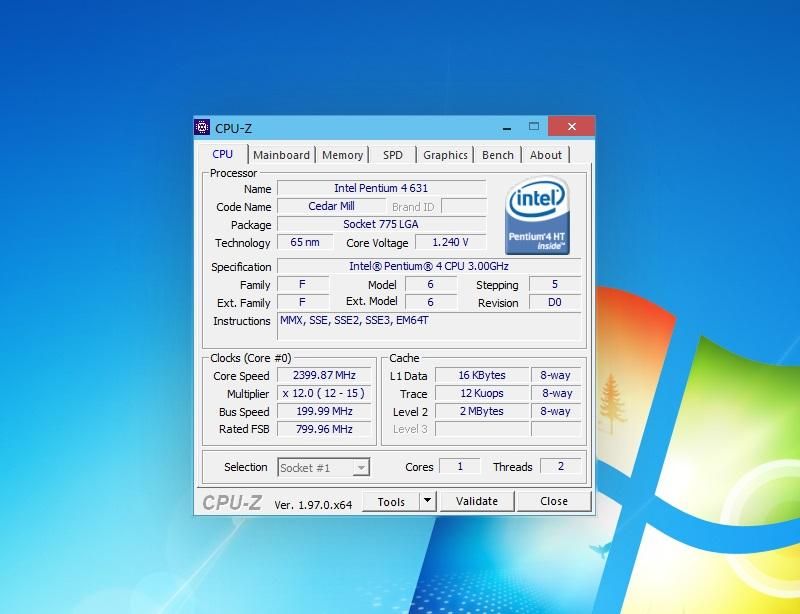Click the Revision value 'D0'
Viewport: 800px width, 614px height.
tap(555, 303)
